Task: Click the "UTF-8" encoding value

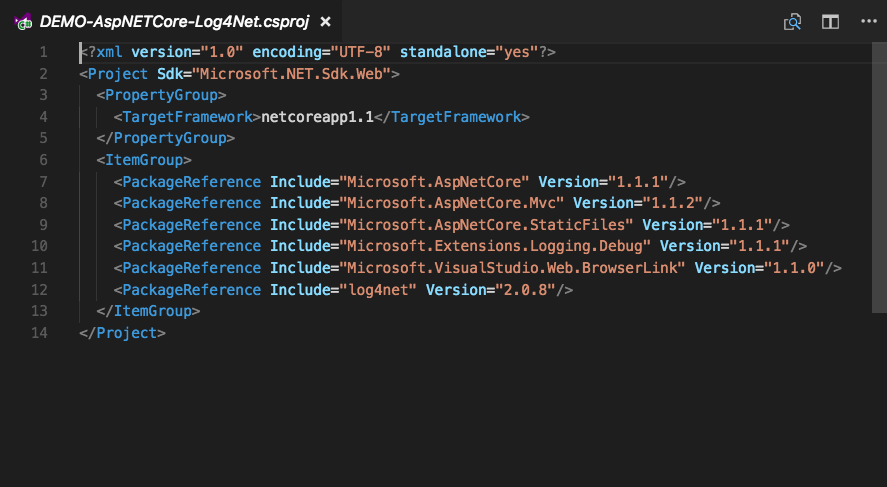Action: (x=364, y=52)
